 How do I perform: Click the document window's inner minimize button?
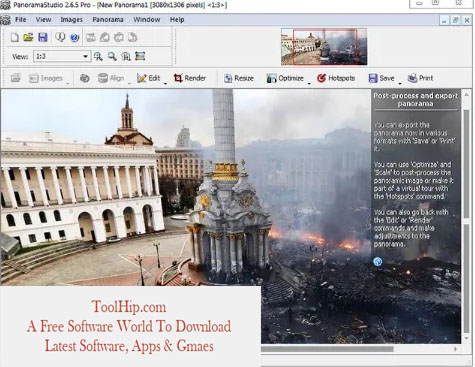[x=444, y=20]
